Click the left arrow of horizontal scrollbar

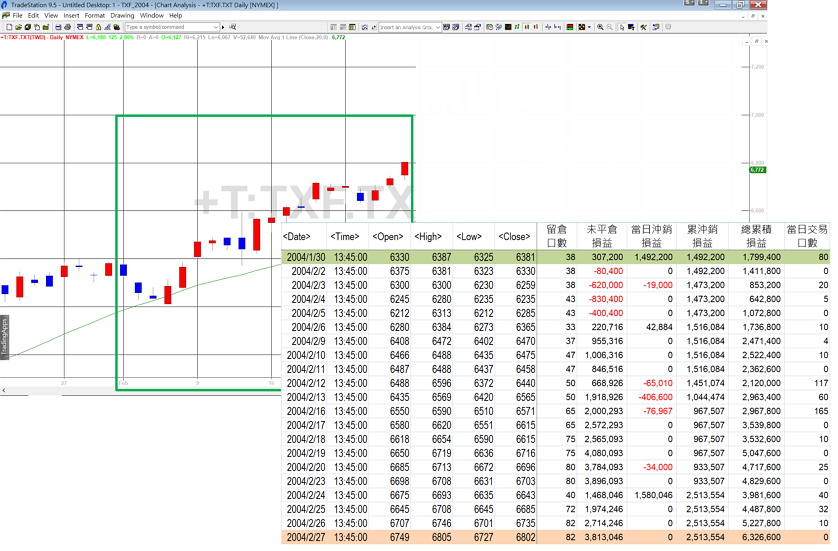[x=4, y=389]
